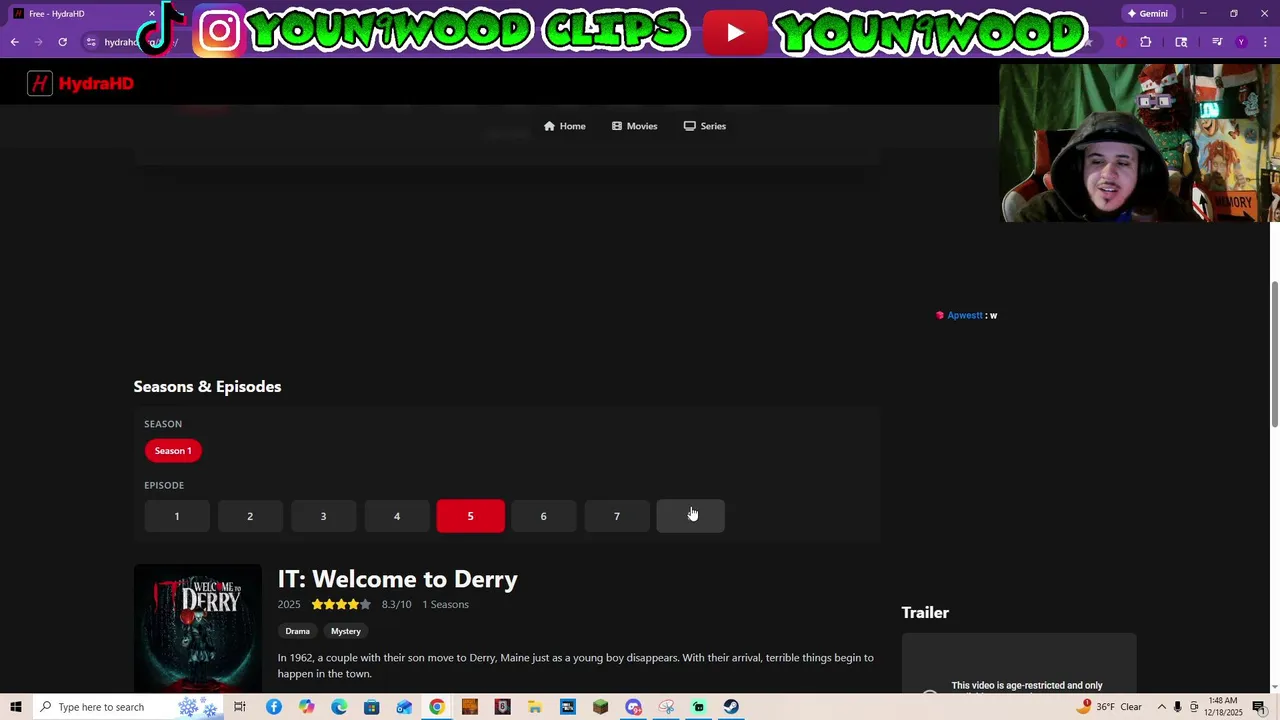Show hidden system tray icons
1280x720 pixels.
pos(1162,707)
